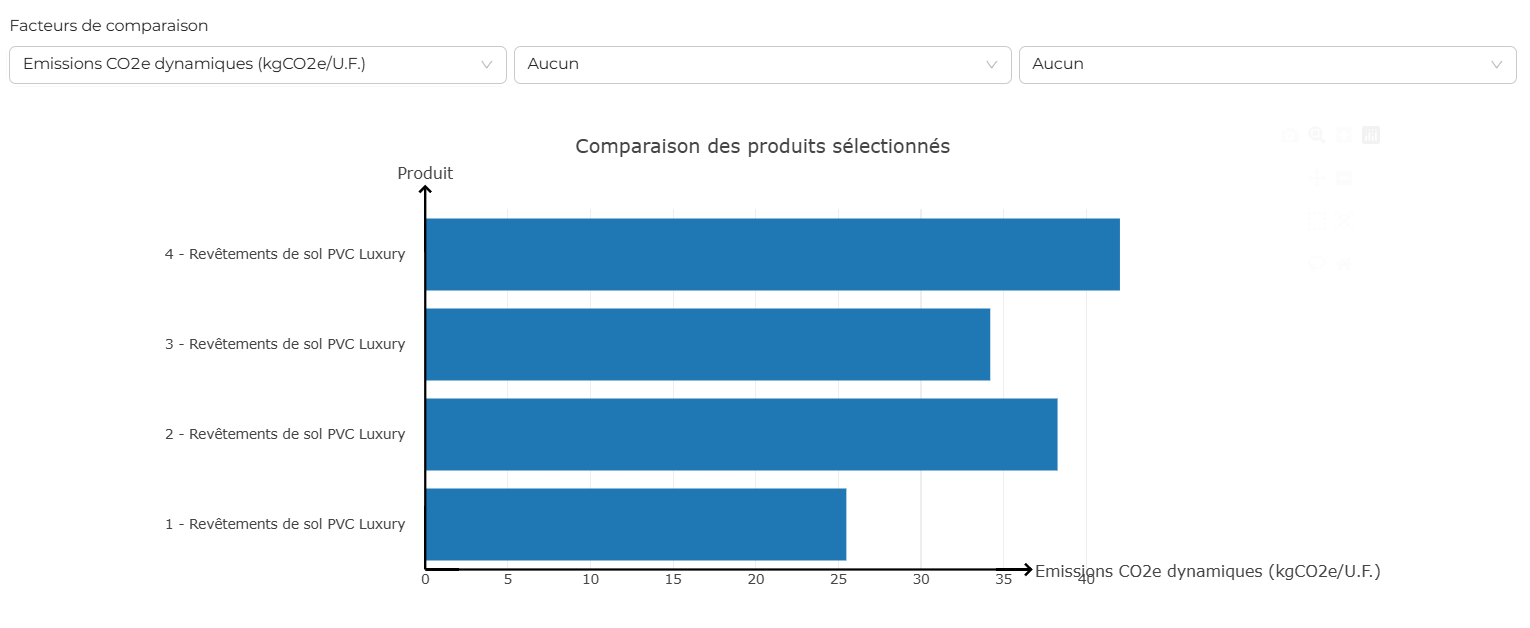
Task: Reset axes with the home icon
Action: click(x=1344, y=264)
